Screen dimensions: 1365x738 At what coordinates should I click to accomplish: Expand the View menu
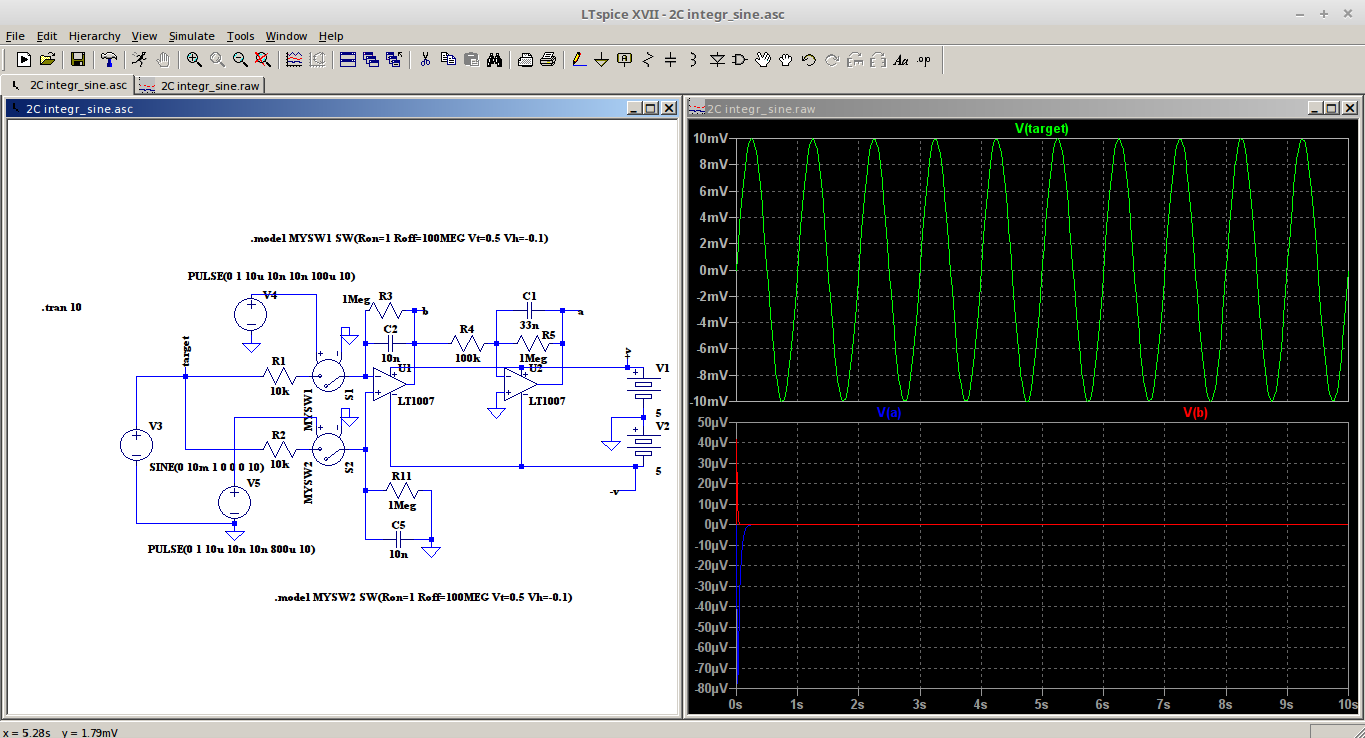(x=144, y=36)
